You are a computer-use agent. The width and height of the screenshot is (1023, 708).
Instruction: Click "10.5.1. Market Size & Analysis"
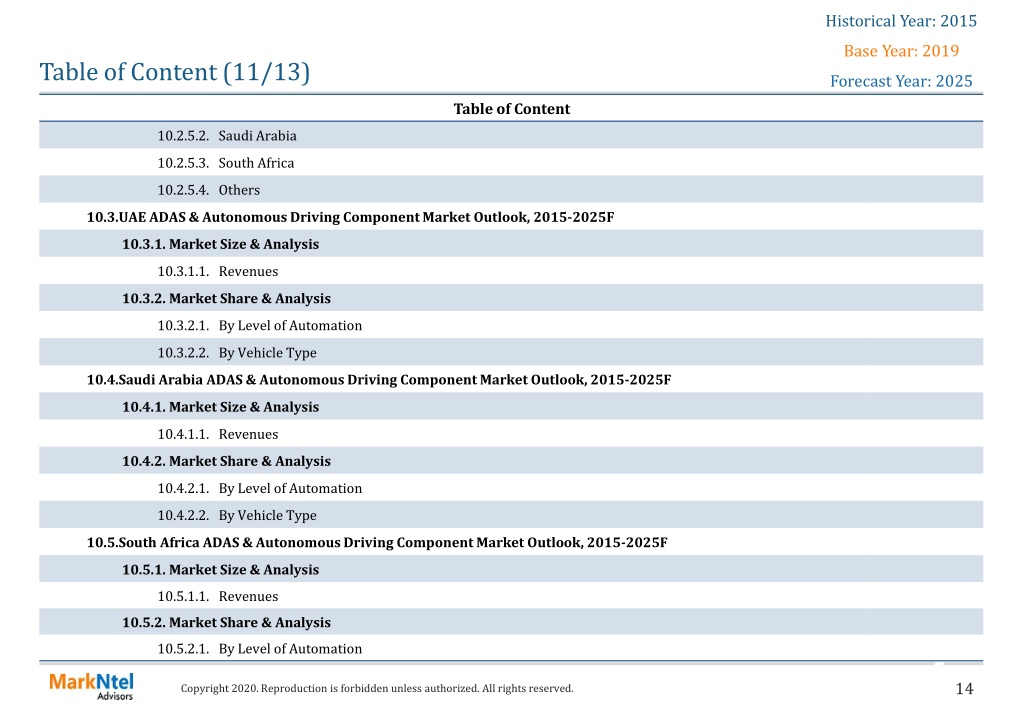(x=221, y=570)
